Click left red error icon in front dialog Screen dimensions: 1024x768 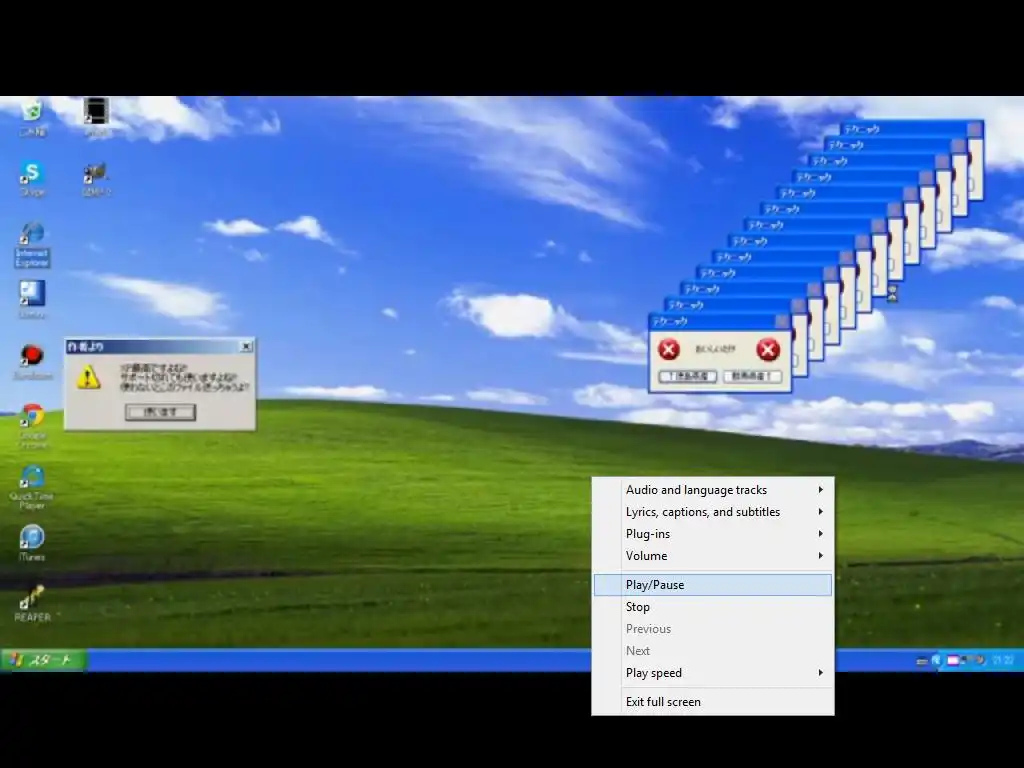pos(668,350)
